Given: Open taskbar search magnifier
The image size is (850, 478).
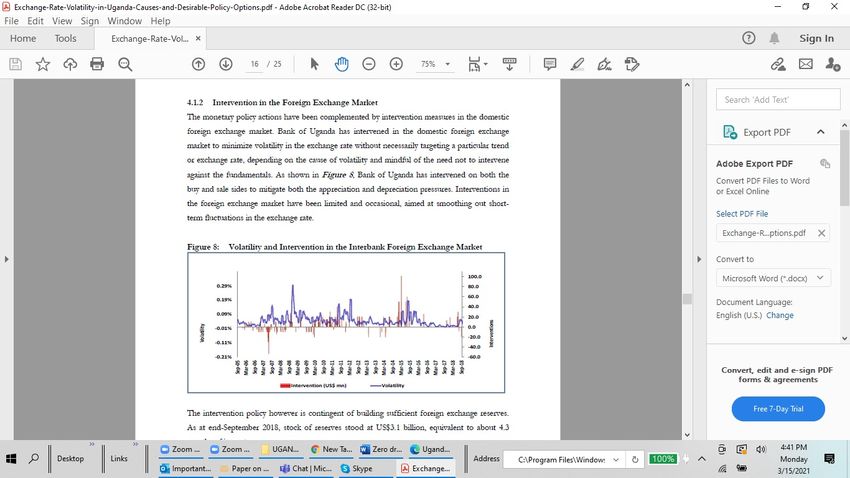Looking at the screenshot, I should point(34,458).
